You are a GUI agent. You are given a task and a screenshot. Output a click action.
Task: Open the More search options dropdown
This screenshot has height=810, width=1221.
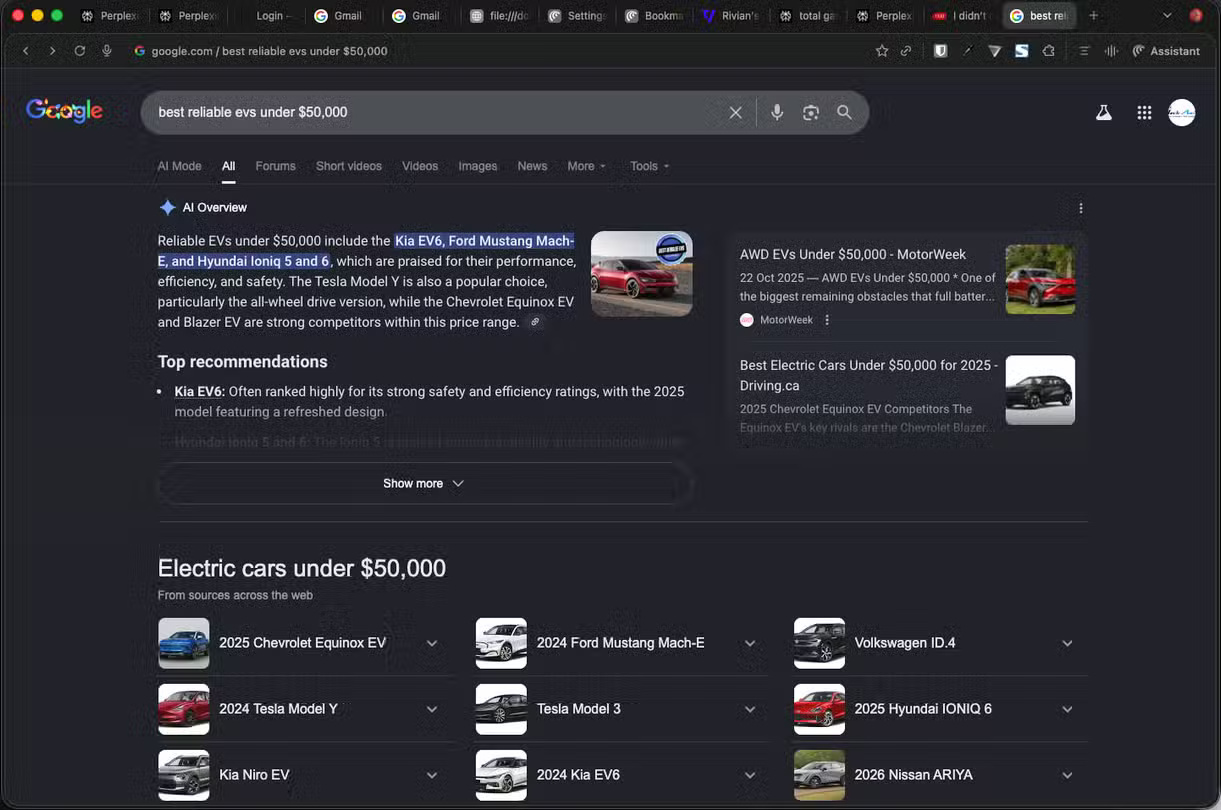pyautogui.click(x=586, y=166)
